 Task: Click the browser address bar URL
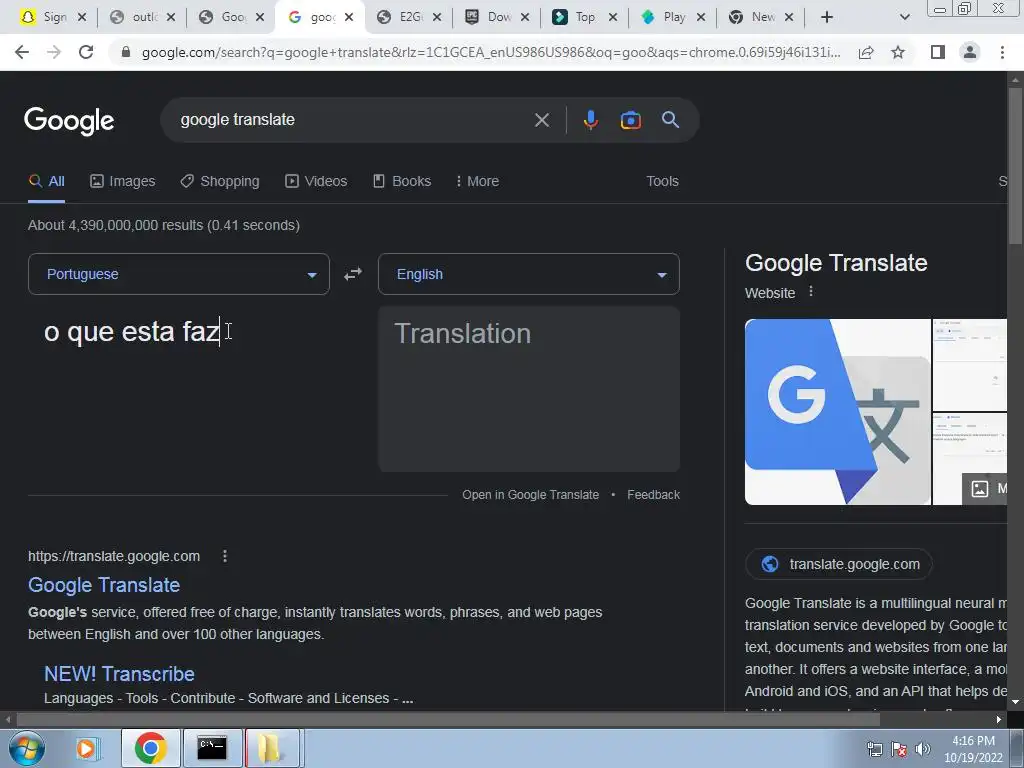coord(491,52)
